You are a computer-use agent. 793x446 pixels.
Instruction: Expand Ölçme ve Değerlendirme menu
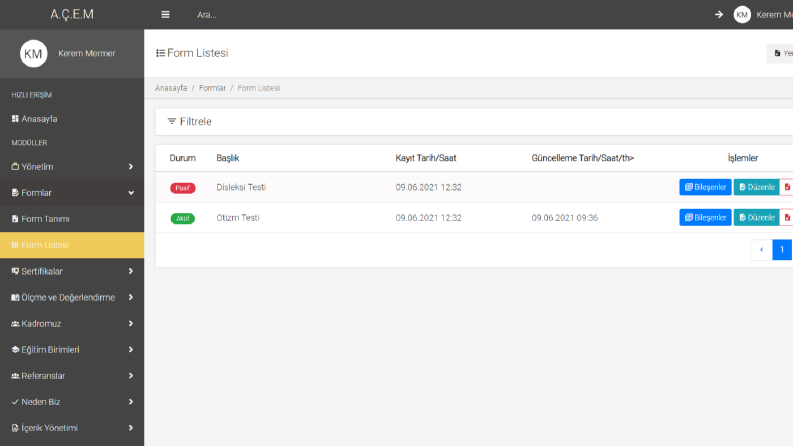pyautogui.click(x=72, y=298)
